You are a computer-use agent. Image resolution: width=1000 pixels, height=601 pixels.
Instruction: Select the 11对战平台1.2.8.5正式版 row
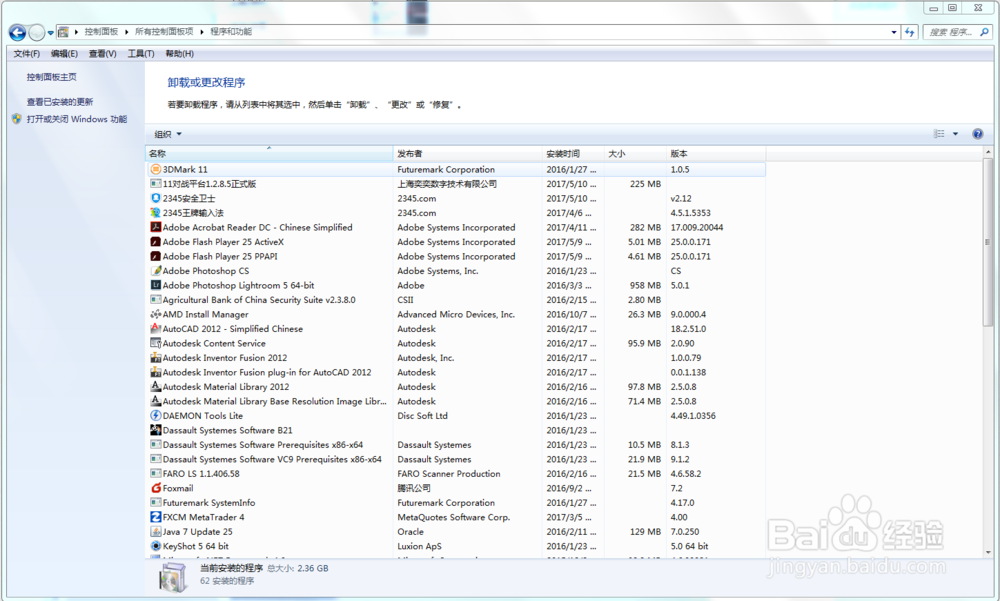coord(456,184)
